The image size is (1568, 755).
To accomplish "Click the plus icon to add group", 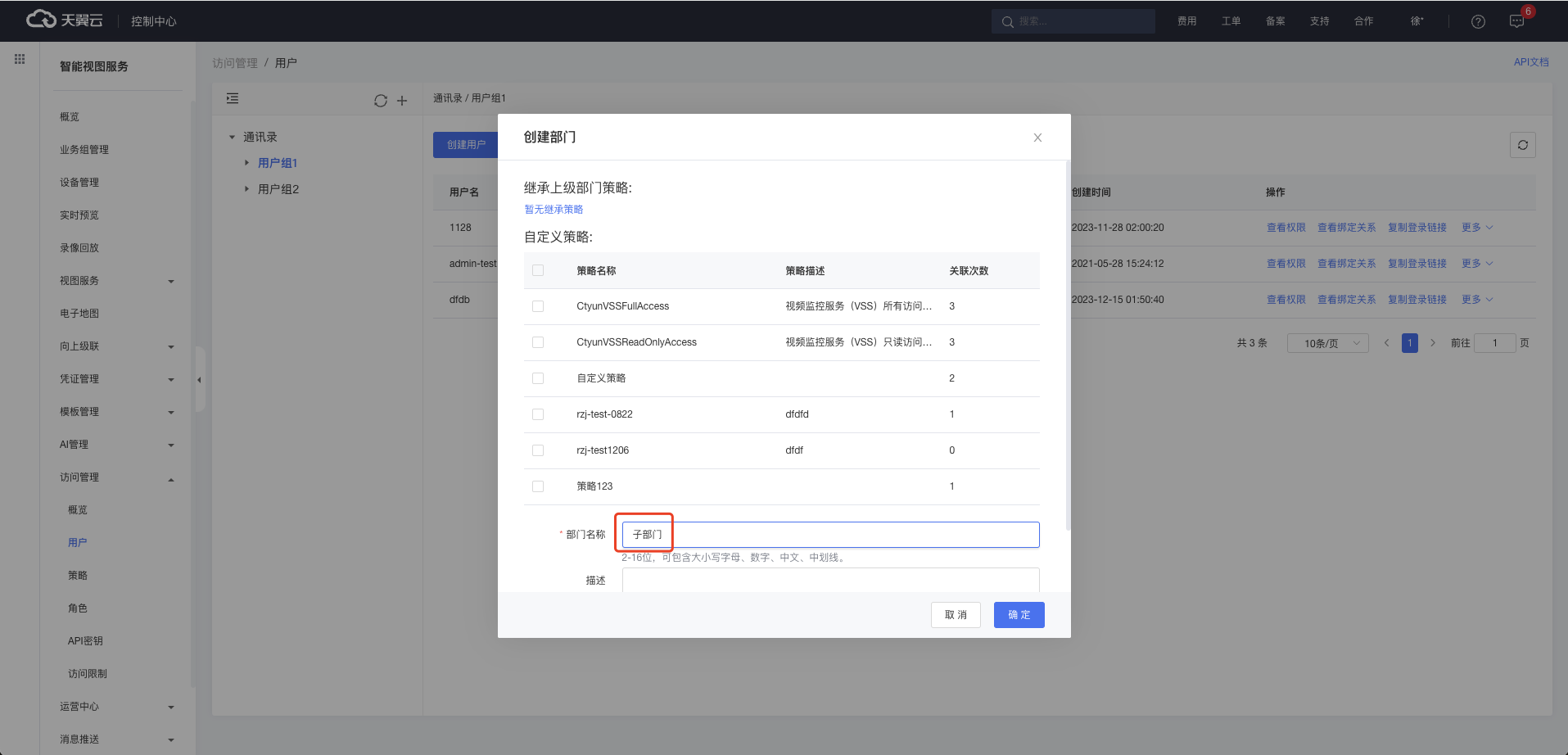I will click(402, 101).
